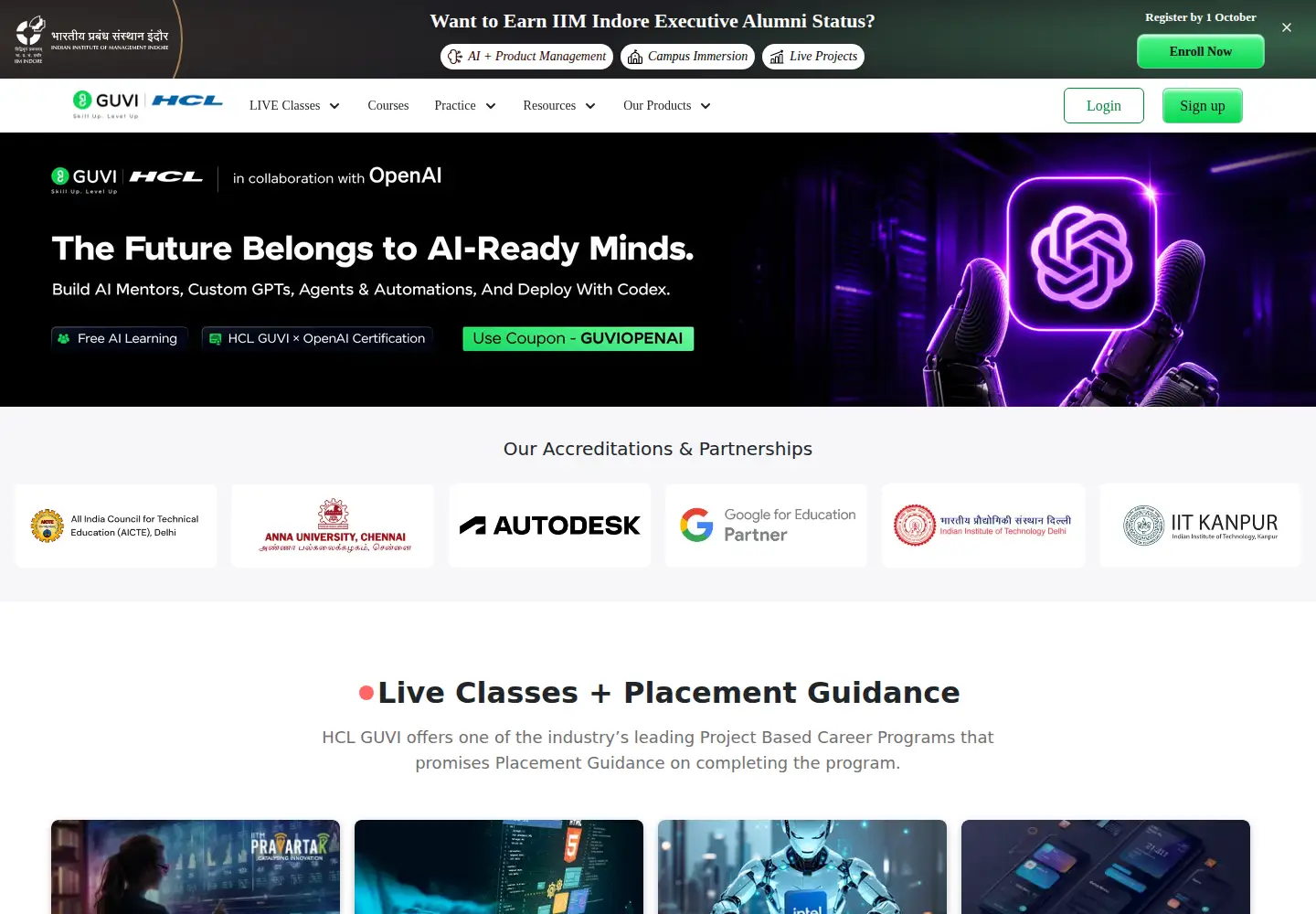The height and width of the screenshot is (914, 1316).
Task: Click the Campus Immersion pill
Action: click(687, 57)
